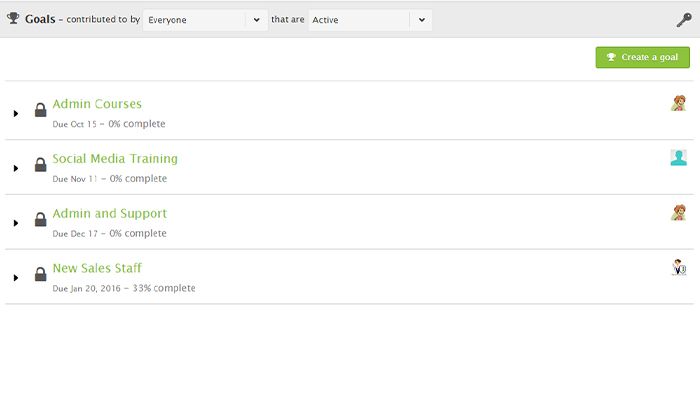The image size is (700, 400).
Task: Expand the New Sales Staff goal
Action: tap(16, 277)
